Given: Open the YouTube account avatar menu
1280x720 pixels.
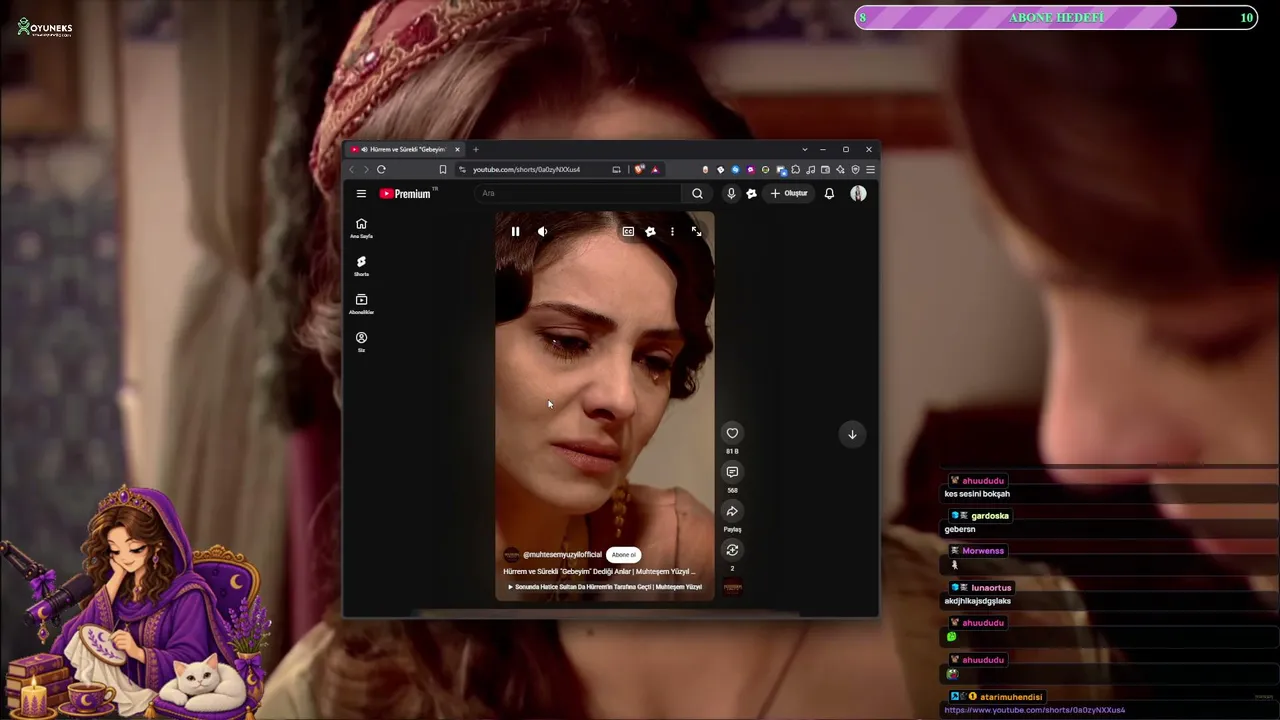Looking at the screenshot, I should click(x=858, y=194).
